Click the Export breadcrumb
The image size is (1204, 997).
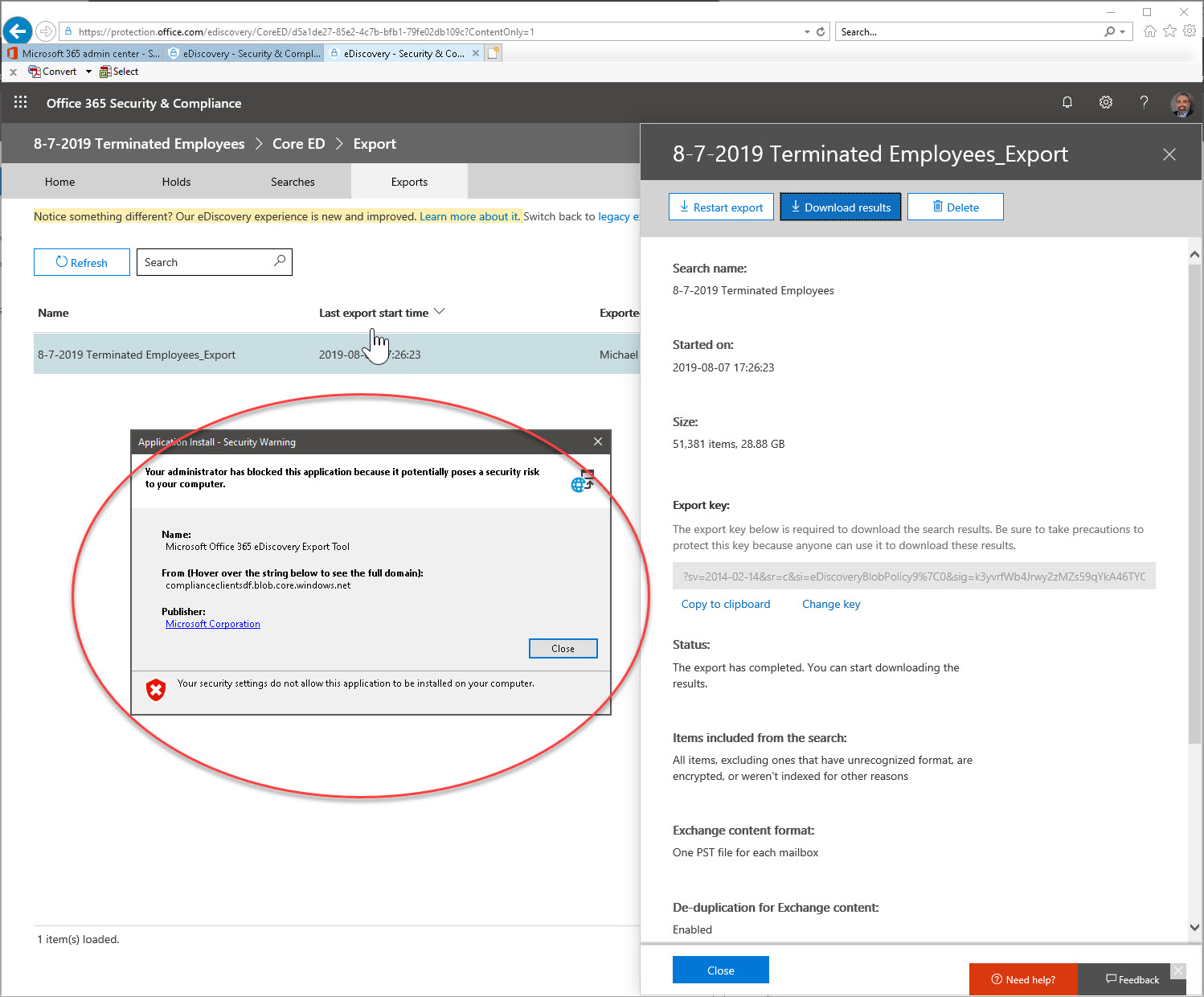tap(375, 144)
